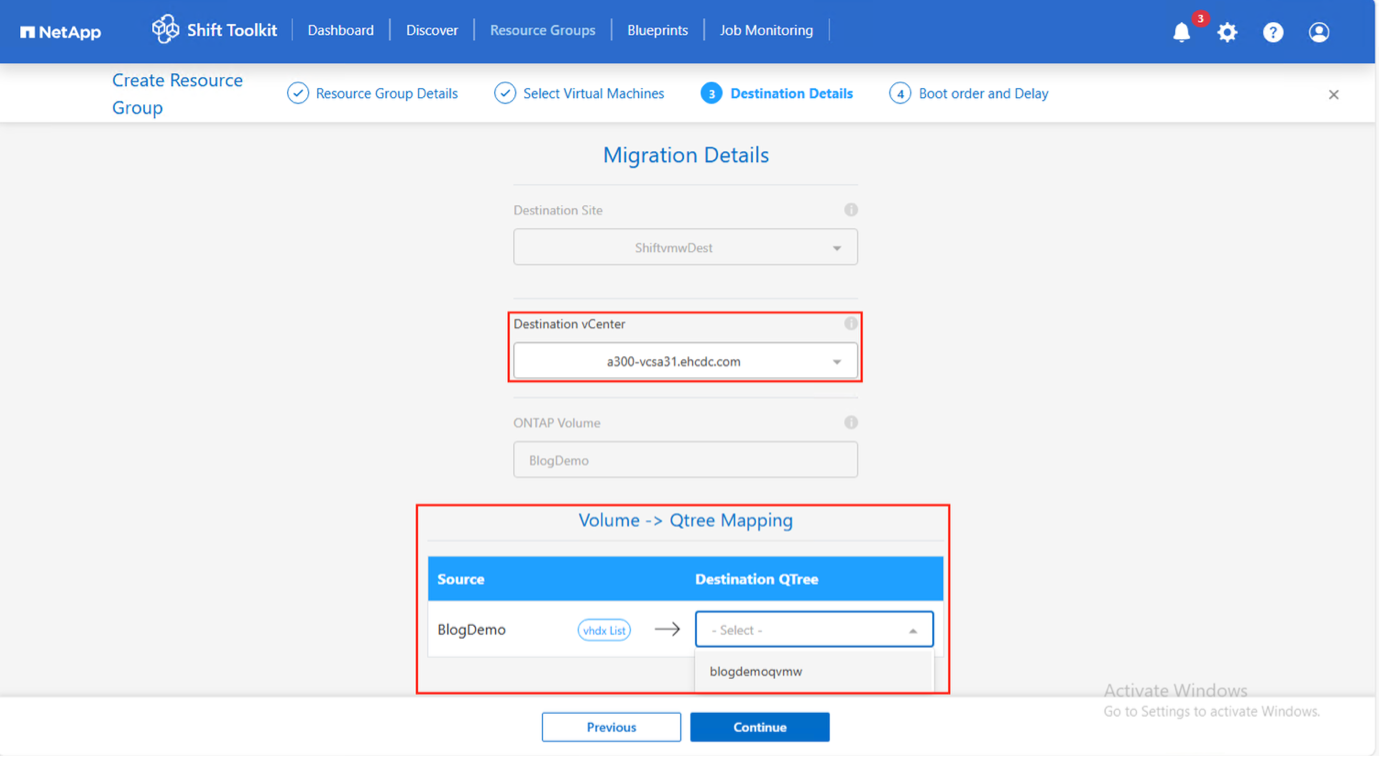Click info icon beside Destination vCenter
Screen dimensions: 1384x760
click(851, 324)
